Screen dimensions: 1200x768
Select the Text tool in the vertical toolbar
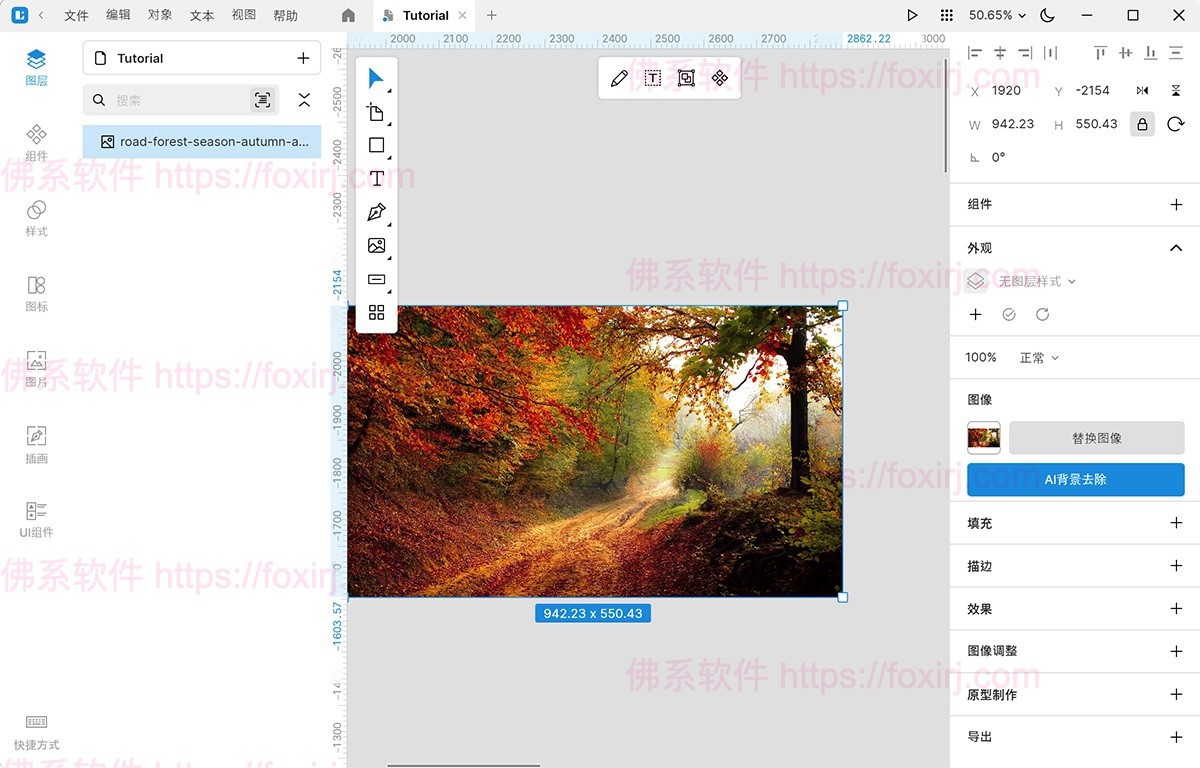tap(376, 179)
